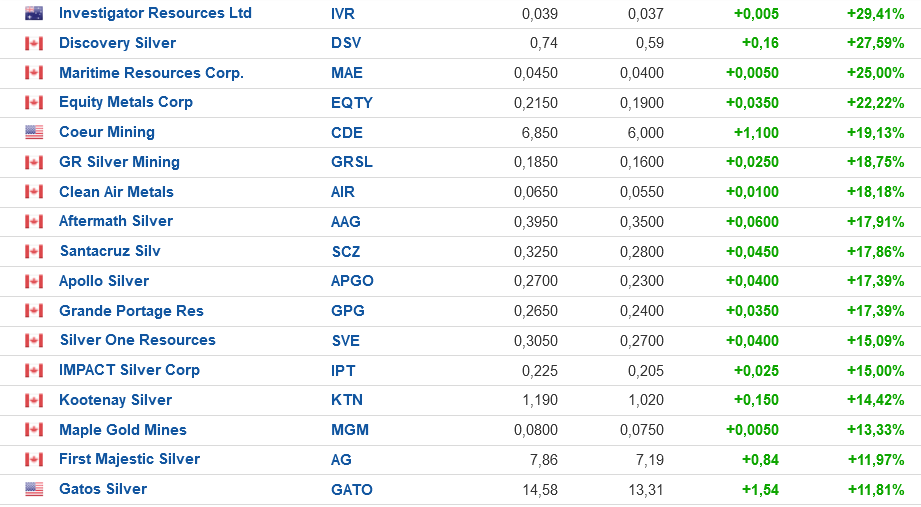Select the Grande Portage Res link

click(x=132, y=311)
